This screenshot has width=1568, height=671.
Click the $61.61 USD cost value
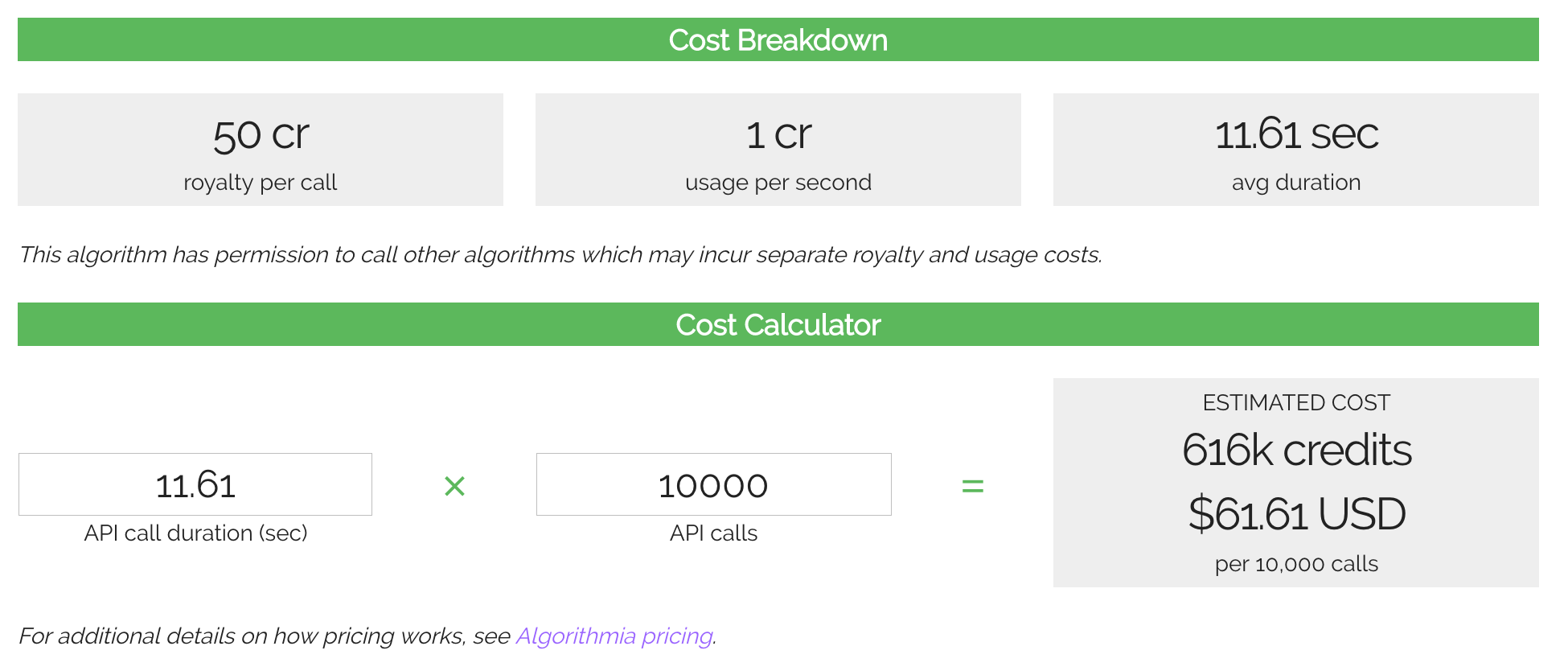point(1296,514)
